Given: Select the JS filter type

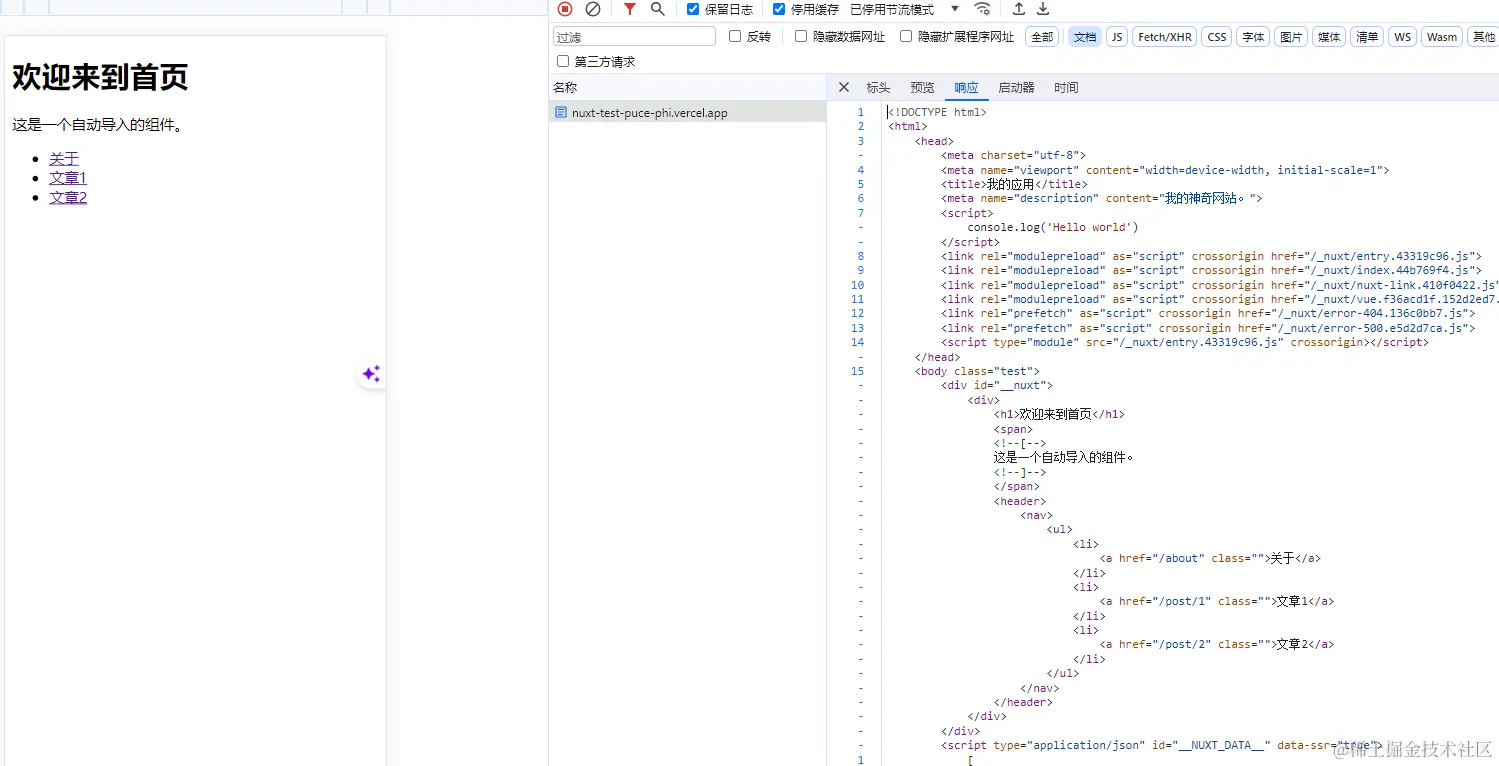Looking at the screenshot, I should click(x=1117, y=37).
